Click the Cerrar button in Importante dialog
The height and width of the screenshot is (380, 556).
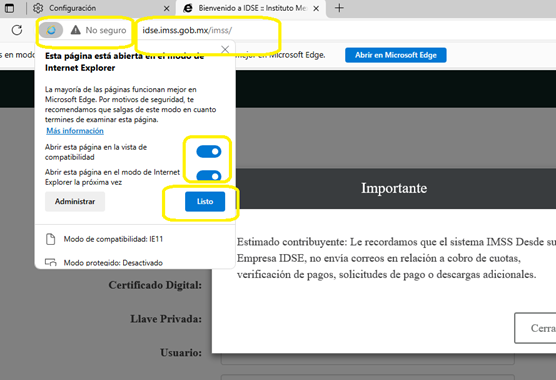tap(535, 328)
